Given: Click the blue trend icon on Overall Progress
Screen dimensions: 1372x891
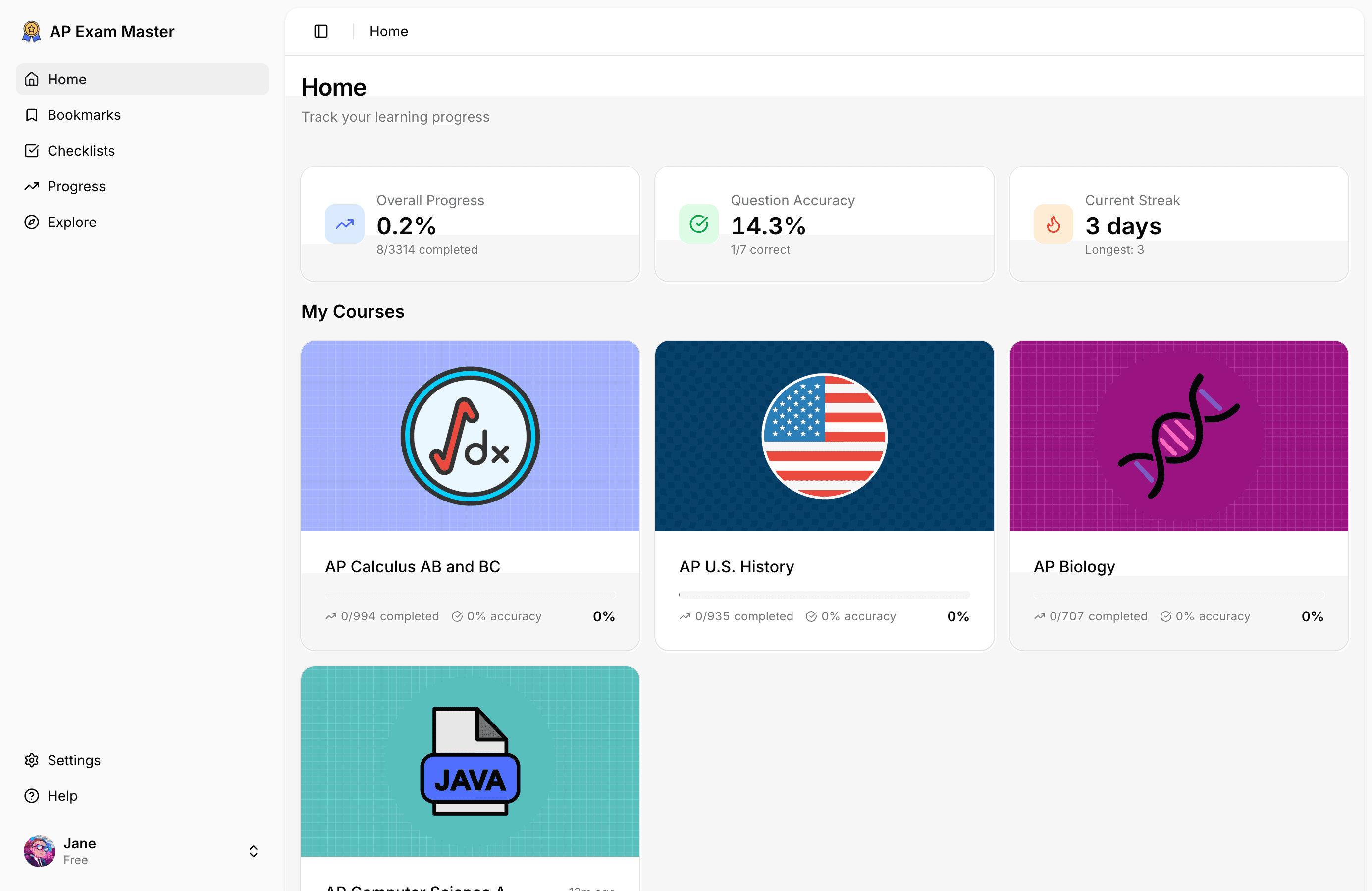Looking at the screenshot, I should 344,224.
